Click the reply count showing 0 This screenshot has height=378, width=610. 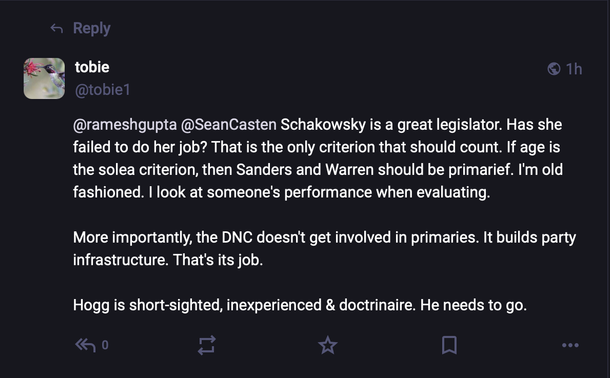click(x=105, y=345)
